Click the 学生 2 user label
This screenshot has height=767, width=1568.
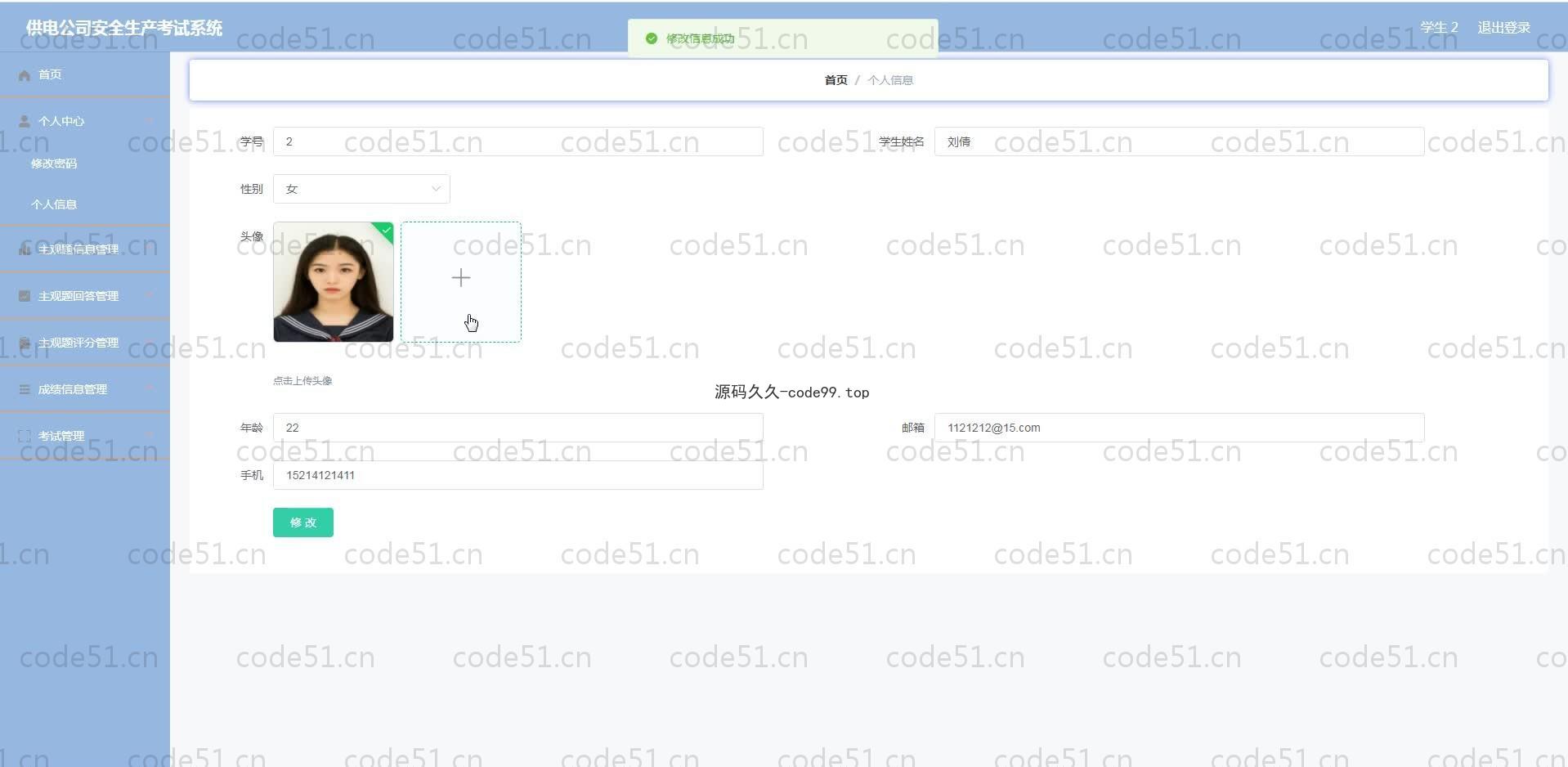coord(1439,28)
